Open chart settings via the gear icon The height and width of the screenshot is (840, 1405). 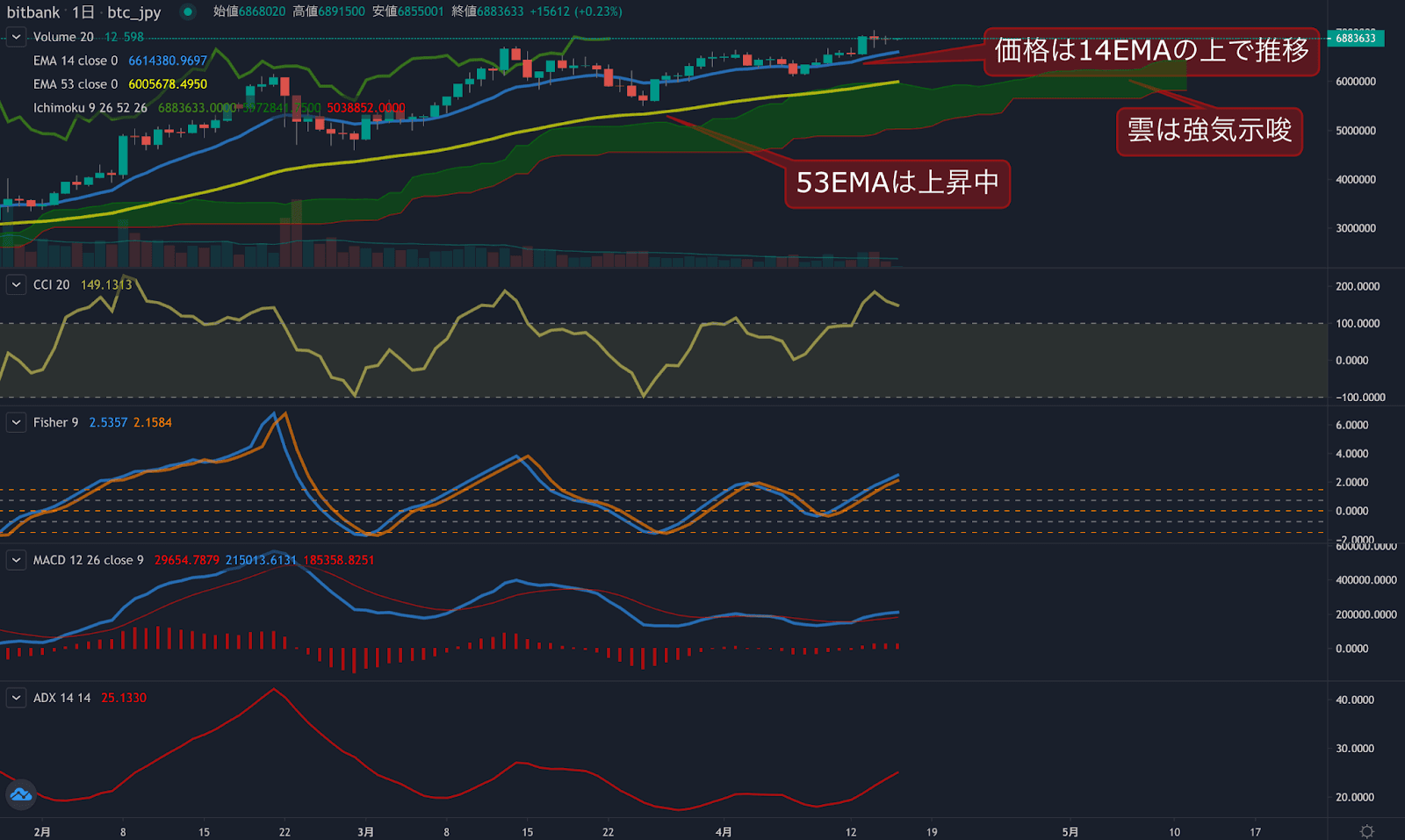1366,829
